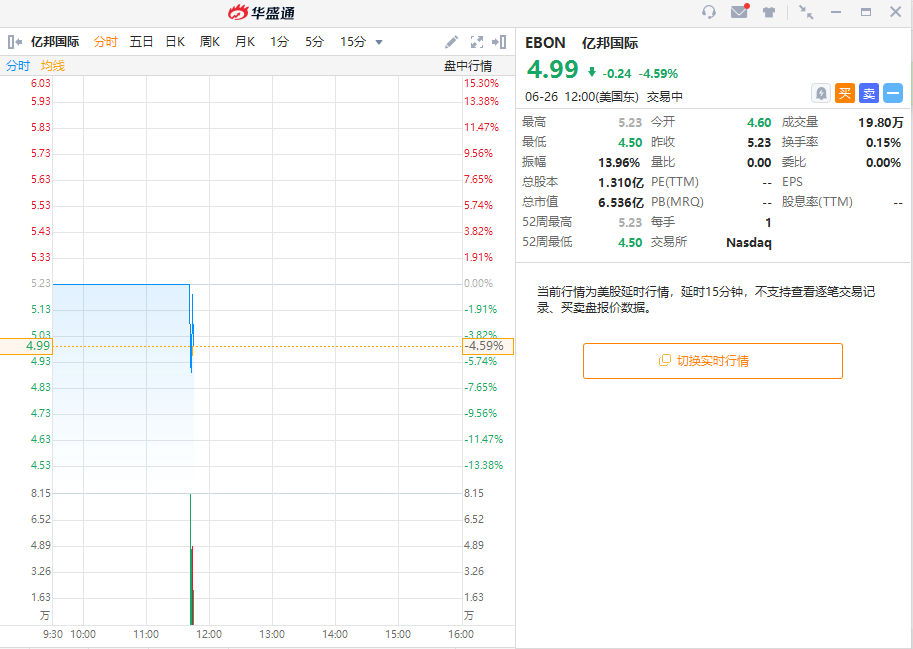
Task: Switch to 1分 chart tab
Action: 279,42
